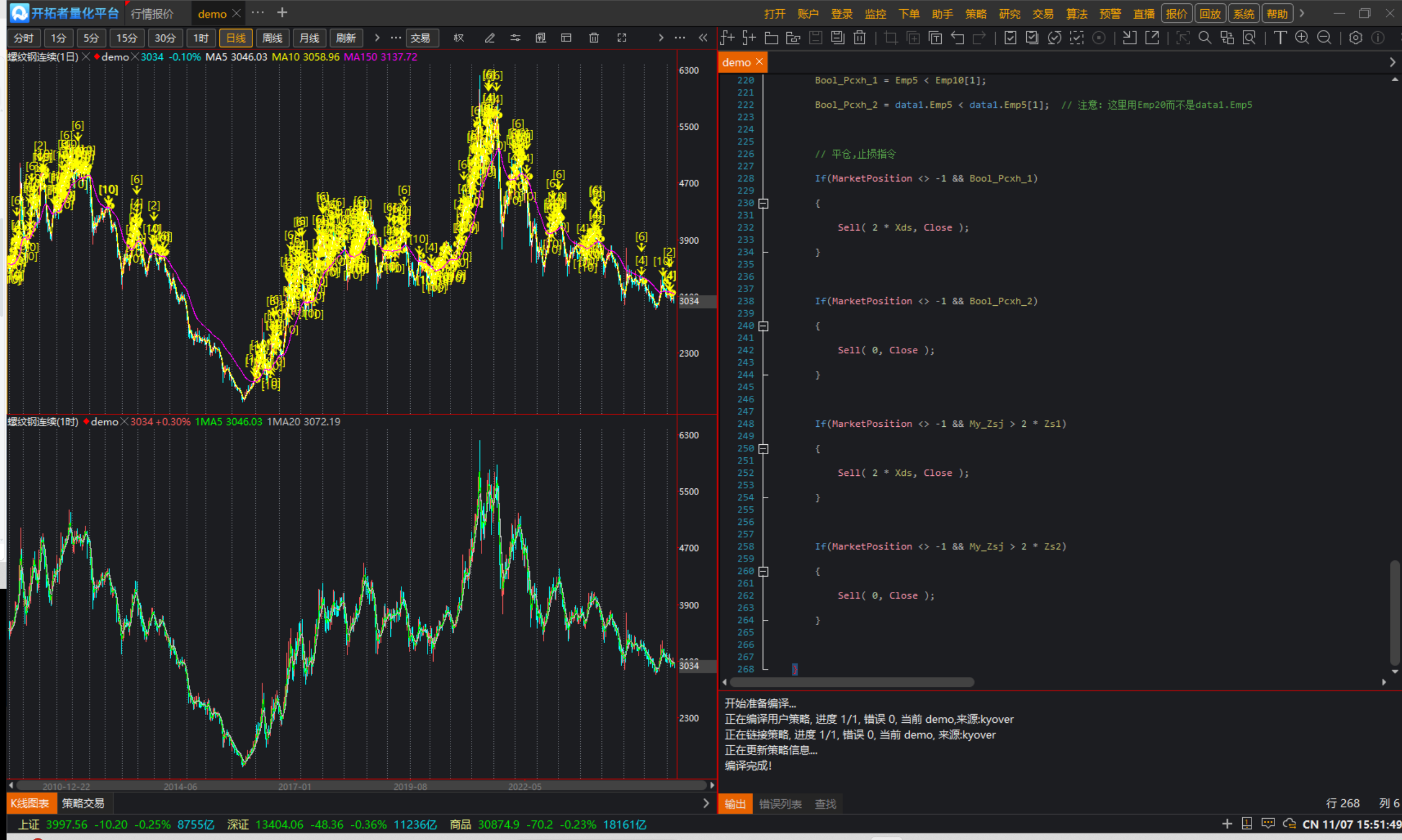Collapse code block at line 250
The image size is (1402, 840).
point(763,449)
